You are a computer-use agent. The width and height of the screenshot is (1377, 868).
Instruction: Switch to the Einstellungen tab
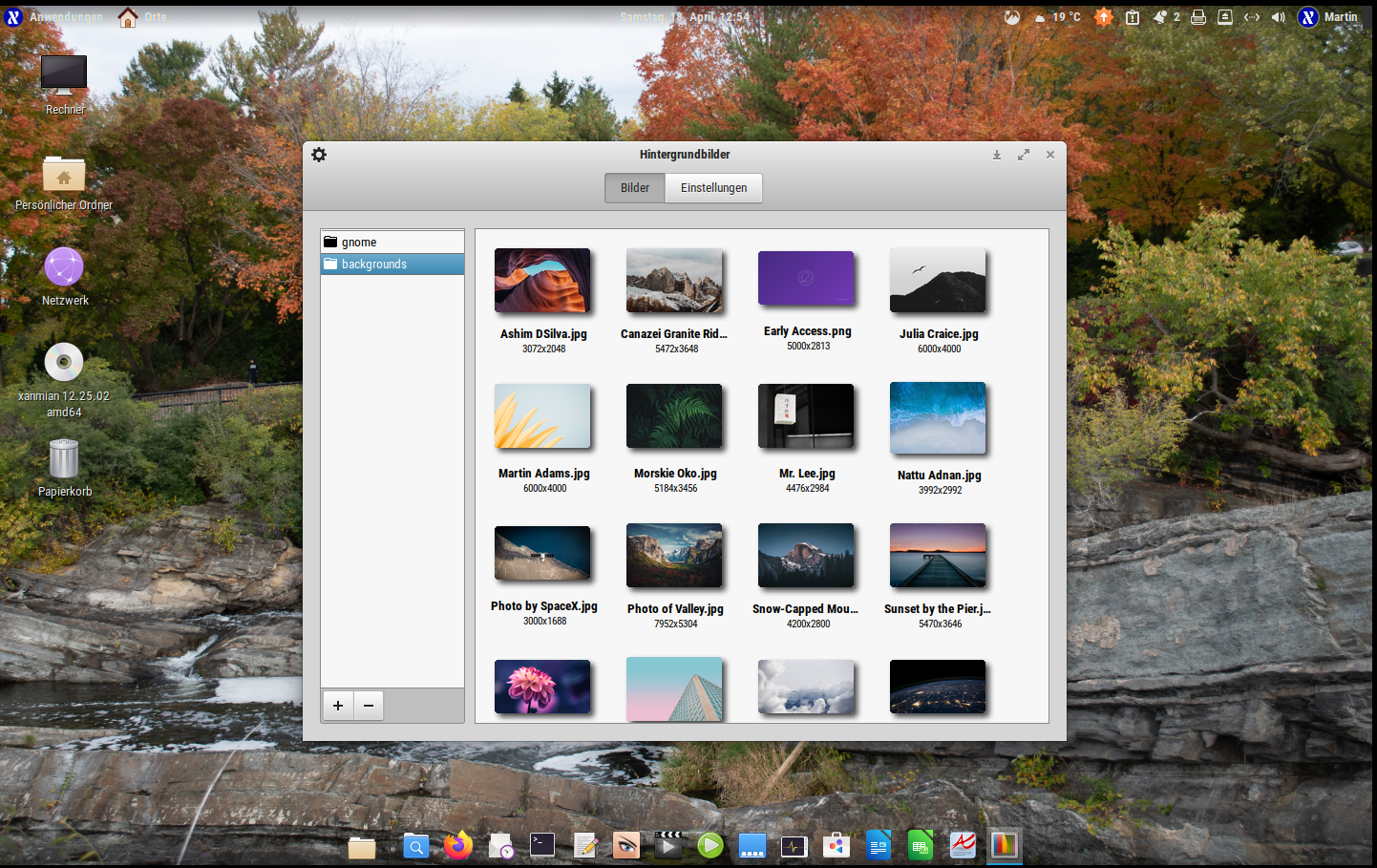713,188
